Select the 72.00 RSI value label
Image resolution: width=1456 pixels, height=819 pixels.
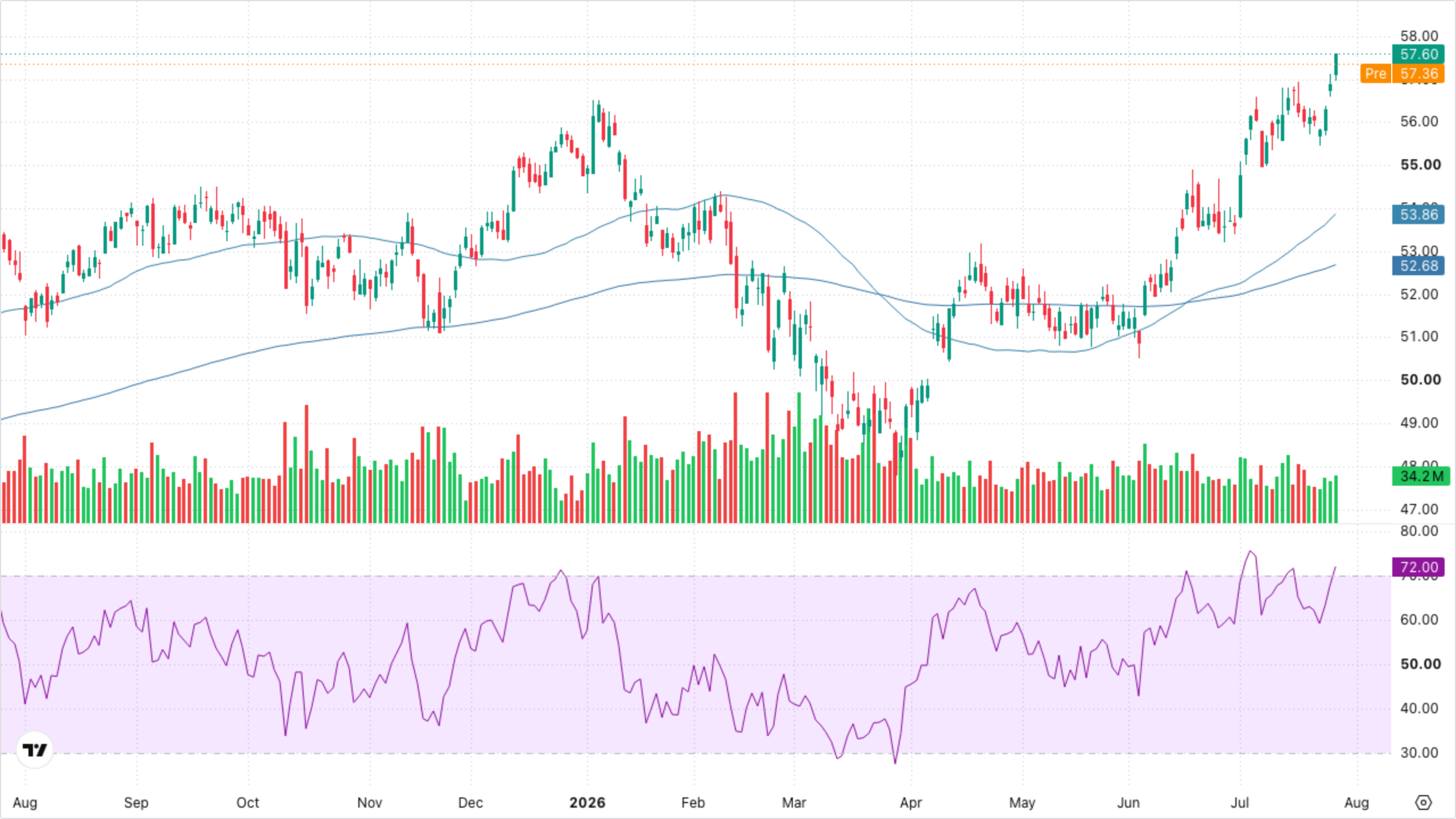point(1418,567)
